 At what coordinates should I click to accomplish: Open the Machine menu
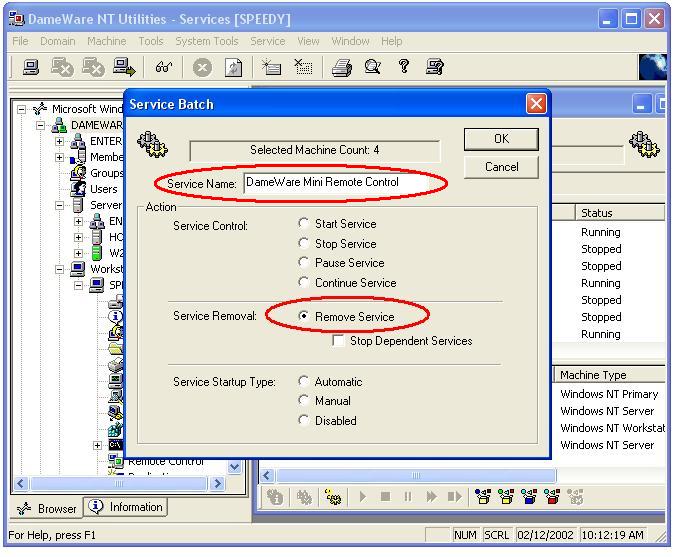107,41
